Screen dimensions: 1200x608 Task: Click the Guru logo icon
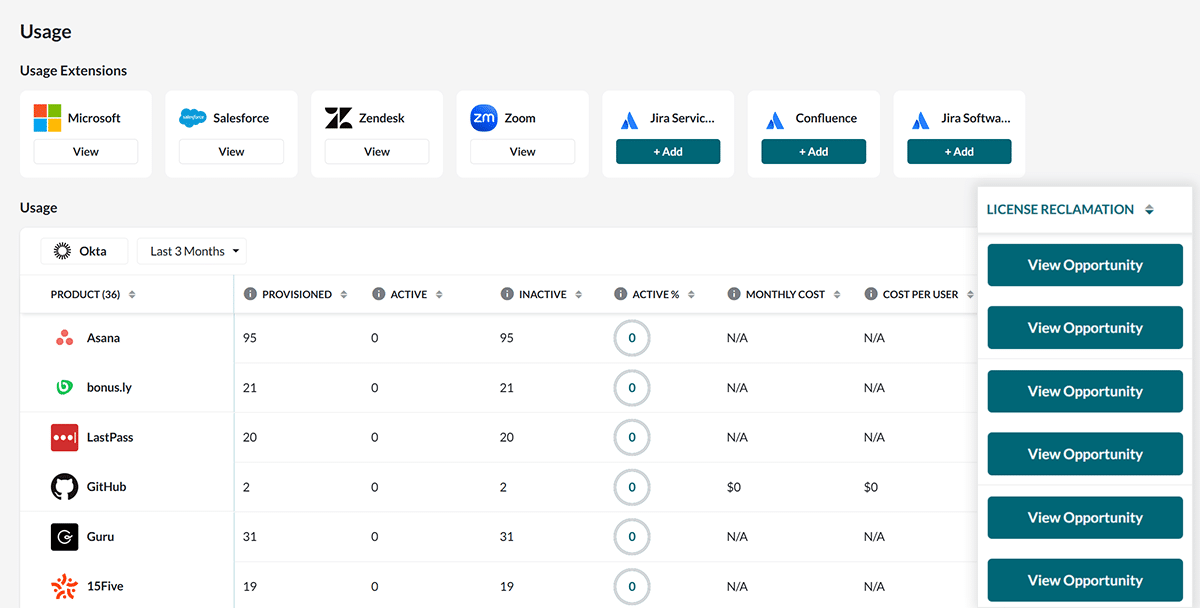[64, 537]
